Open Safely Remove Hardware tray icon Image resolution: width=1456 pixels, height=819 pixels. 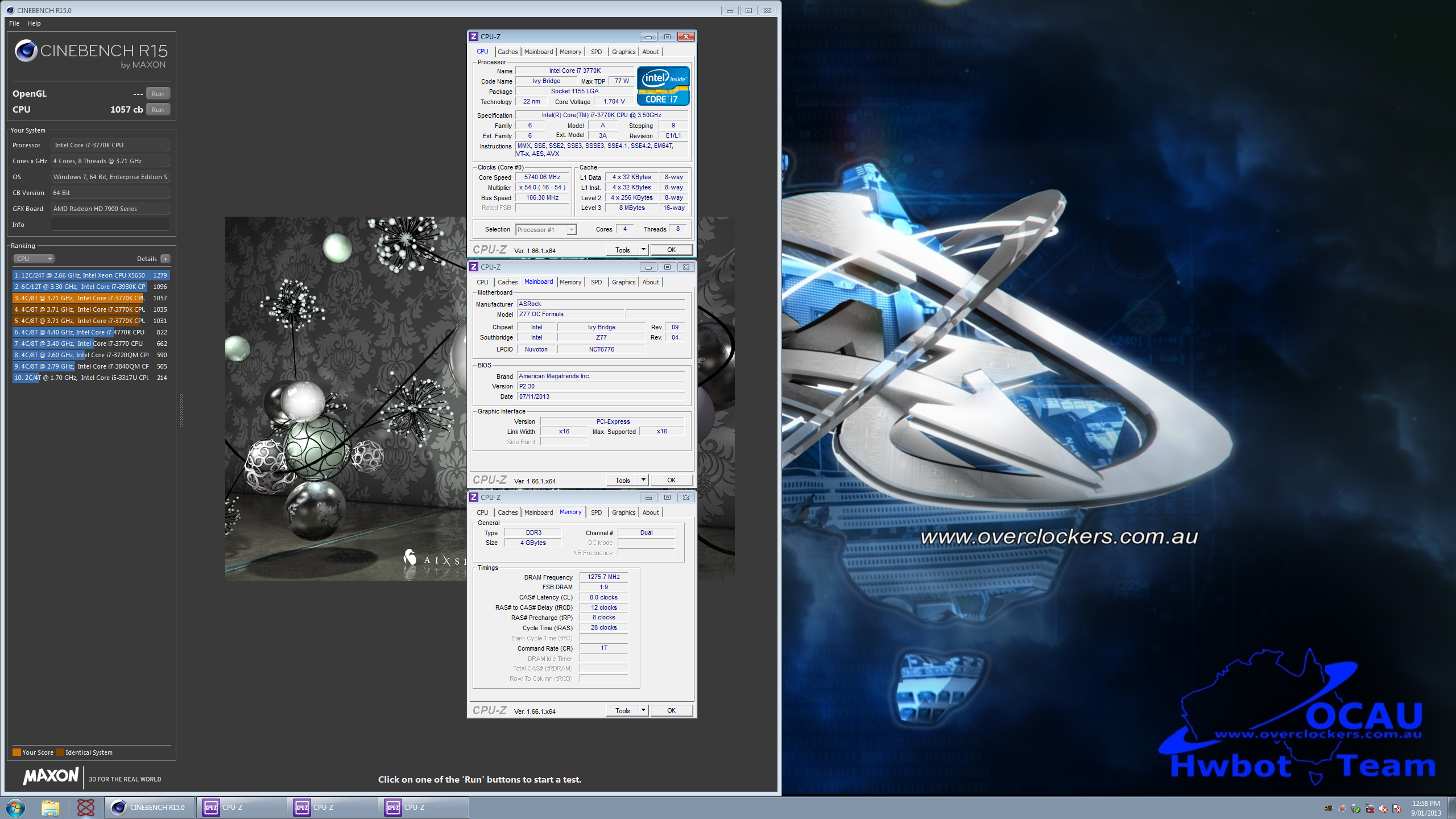click(x=1356, y=808)
